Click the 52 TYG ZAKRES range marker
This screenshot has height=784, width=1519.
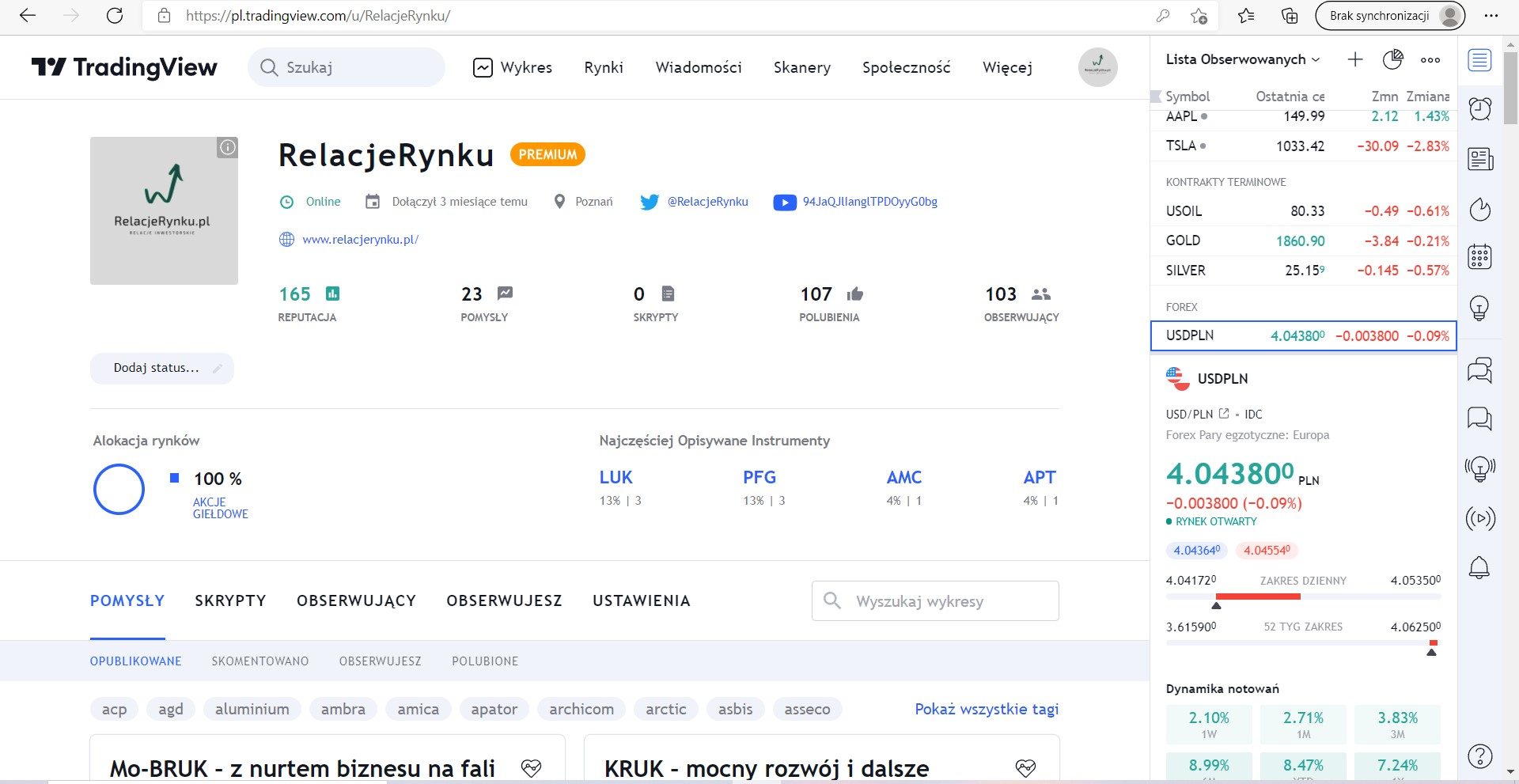[x=1431, y=652]
